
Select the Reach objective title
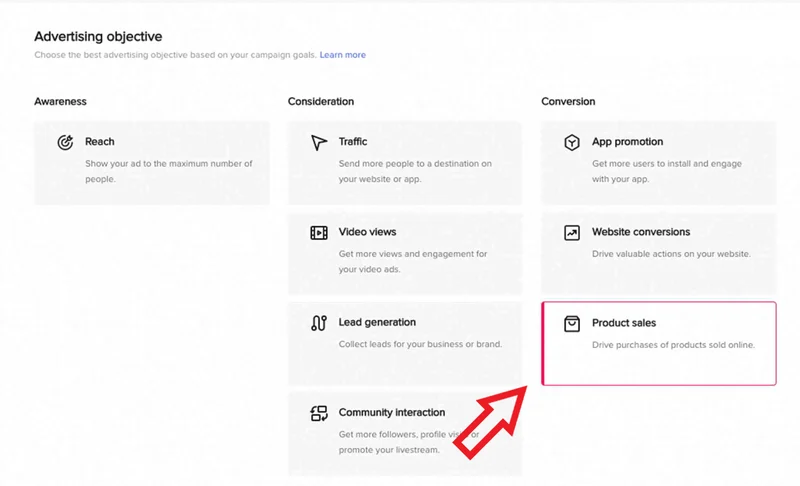click(x=100, y=142)
